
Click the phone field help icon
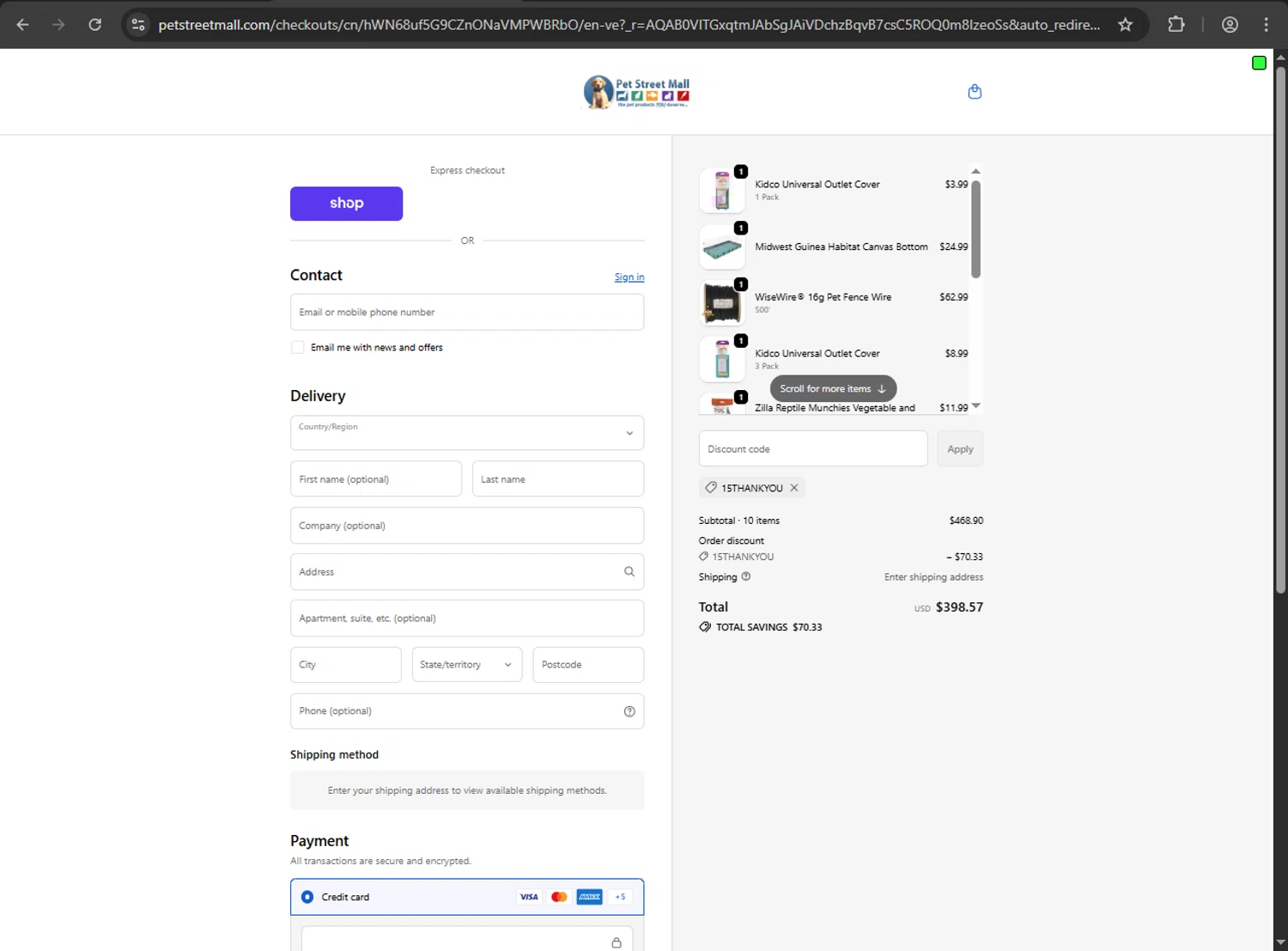point(629,711)
